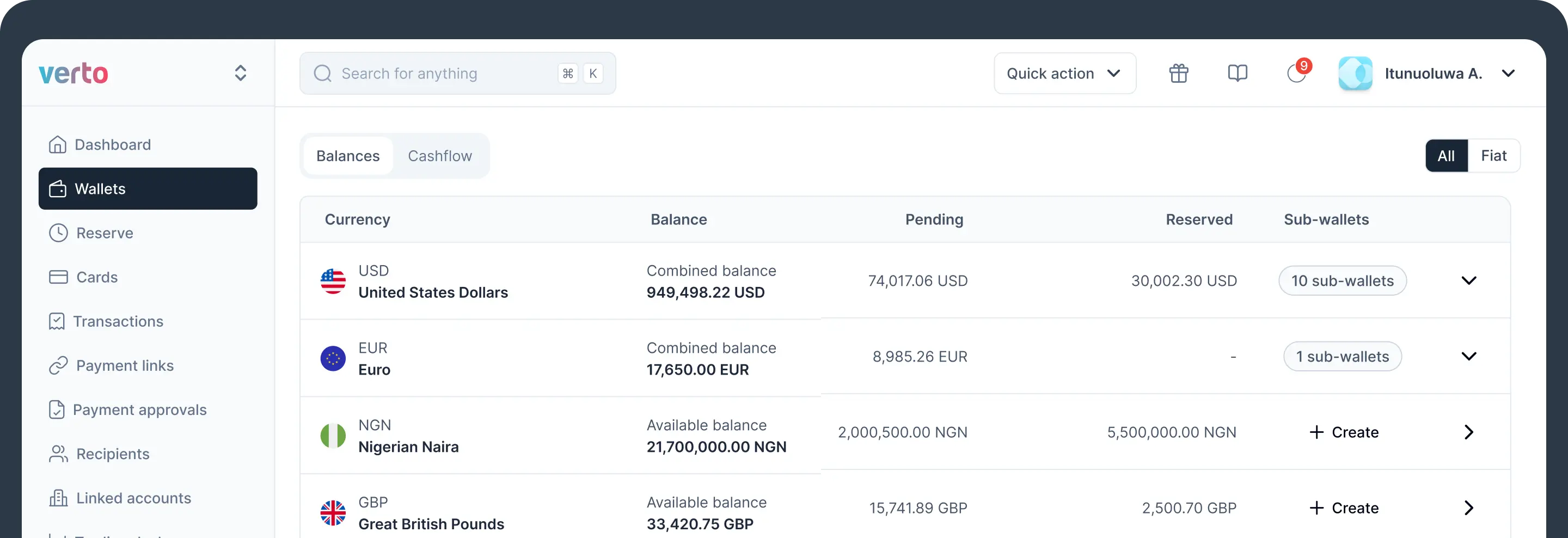Select the All currency filter

(1445, 156)
